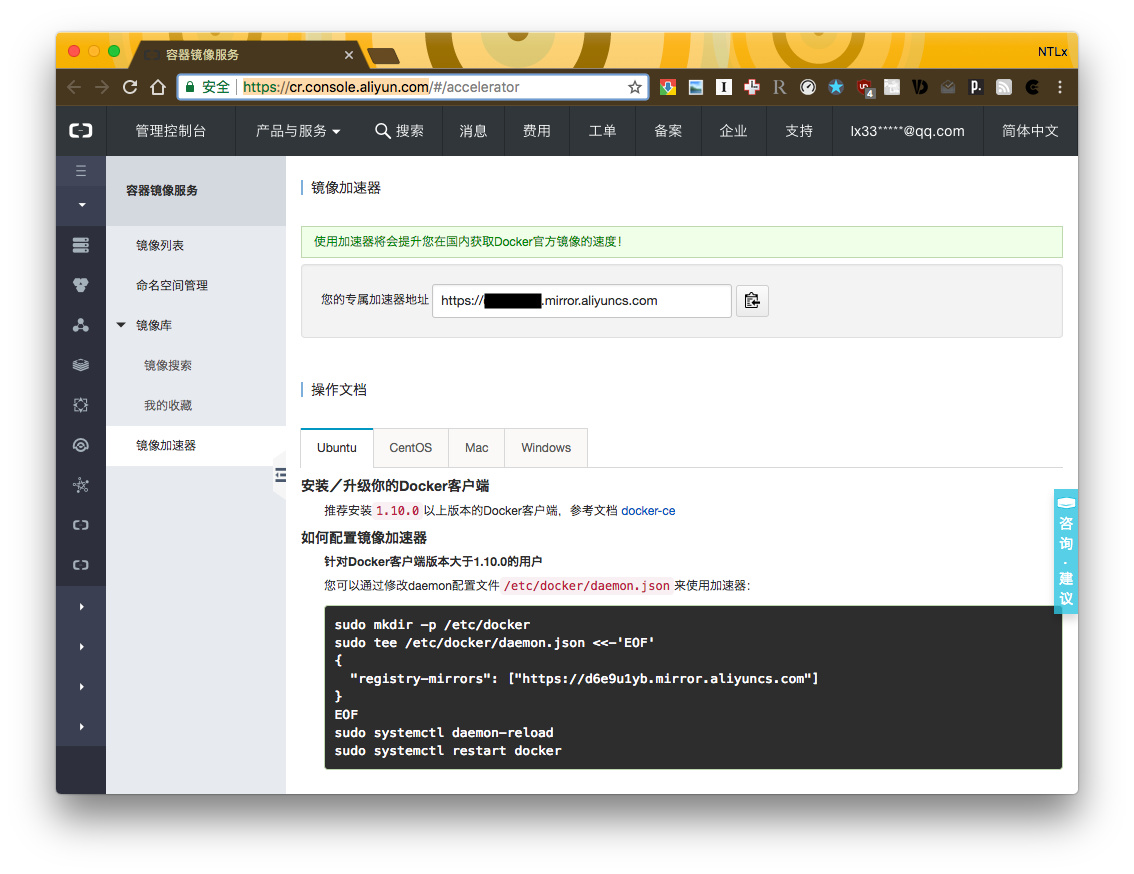Click the 'VD' extension icon
This screenshot has height=874, width=1134.
pyautogui.click(x=920, y=87)
